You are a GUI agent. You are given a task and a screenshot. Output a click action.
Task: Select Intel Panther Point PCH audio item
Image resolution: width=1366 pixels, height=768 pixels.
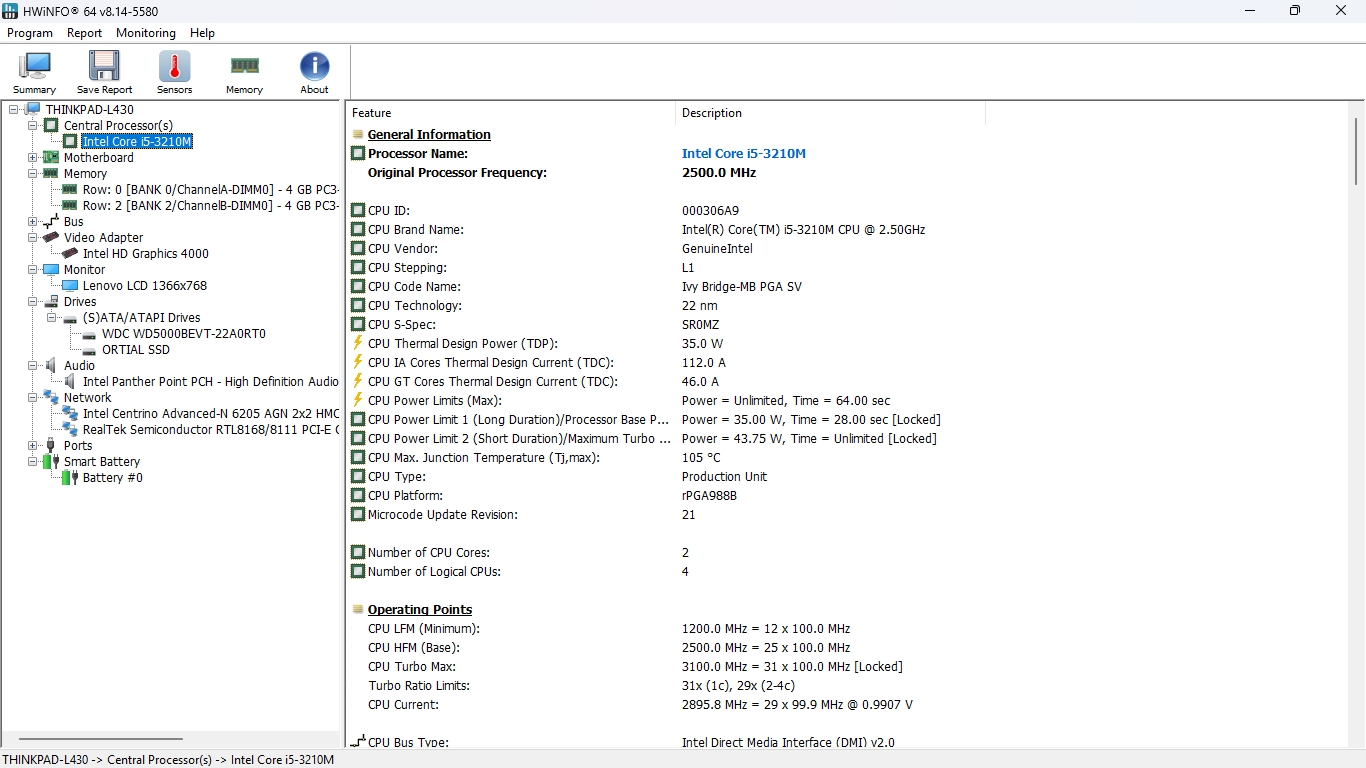[x=211, y=382]
